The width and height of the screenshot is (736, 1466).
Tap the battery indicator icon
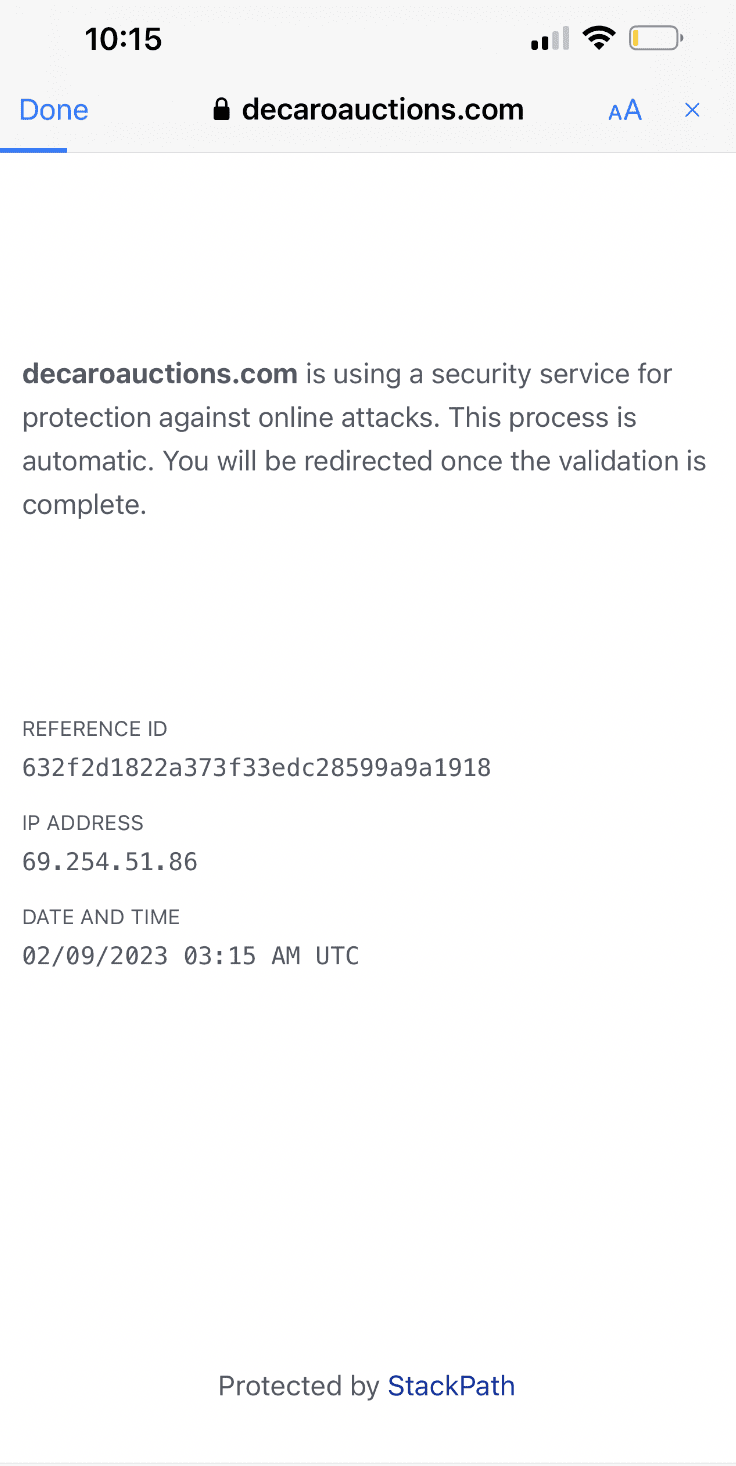(656, 39)
